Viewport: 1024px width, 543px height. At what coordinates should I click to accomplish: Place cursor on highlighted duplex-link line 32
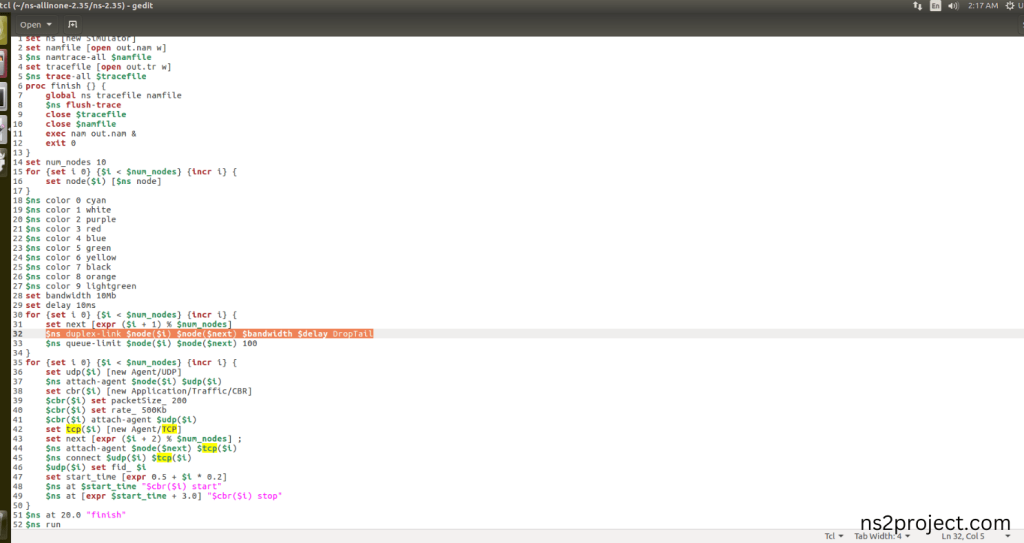coord(209,334)
